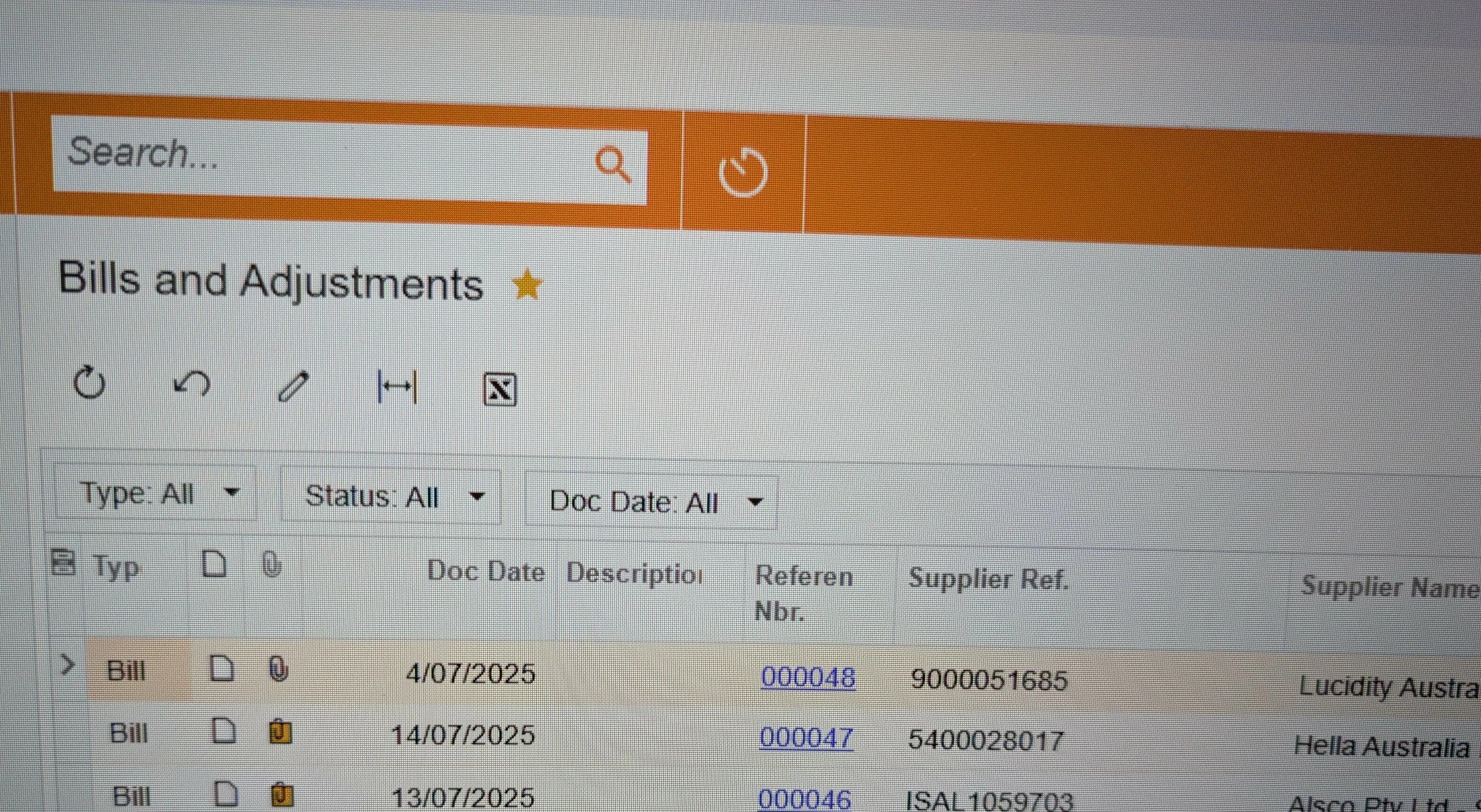This screenshot has height=812, width=1481.
Task: Open the attachment icon for bill 000047
Action: pos(280,733)
